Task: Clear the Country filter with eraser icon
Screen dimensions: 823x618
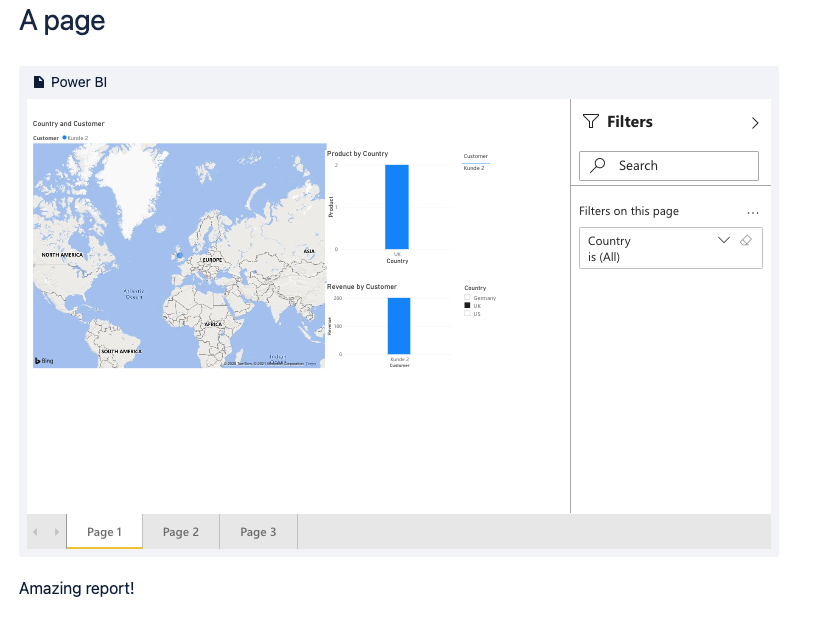Action: [x=746, y=240]
